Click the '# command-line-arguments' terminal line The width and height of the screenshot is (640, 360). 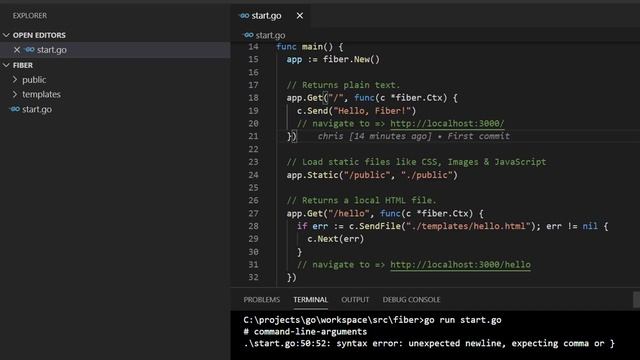[x=305, y=331]
